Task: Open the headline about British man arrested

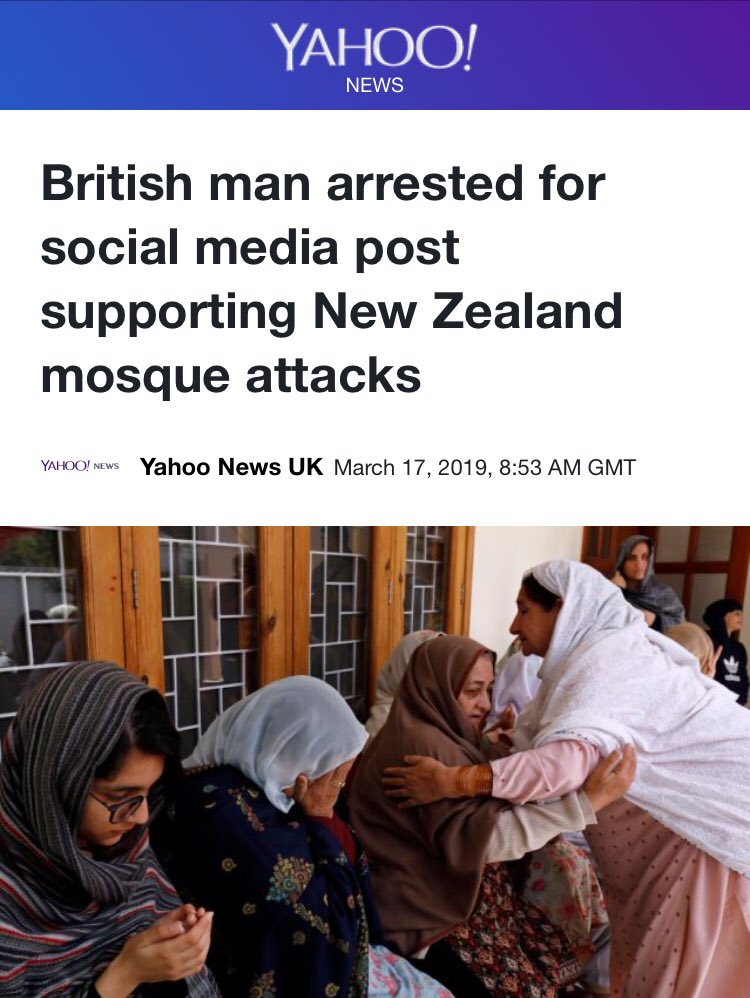Action: tap(332, 279)
